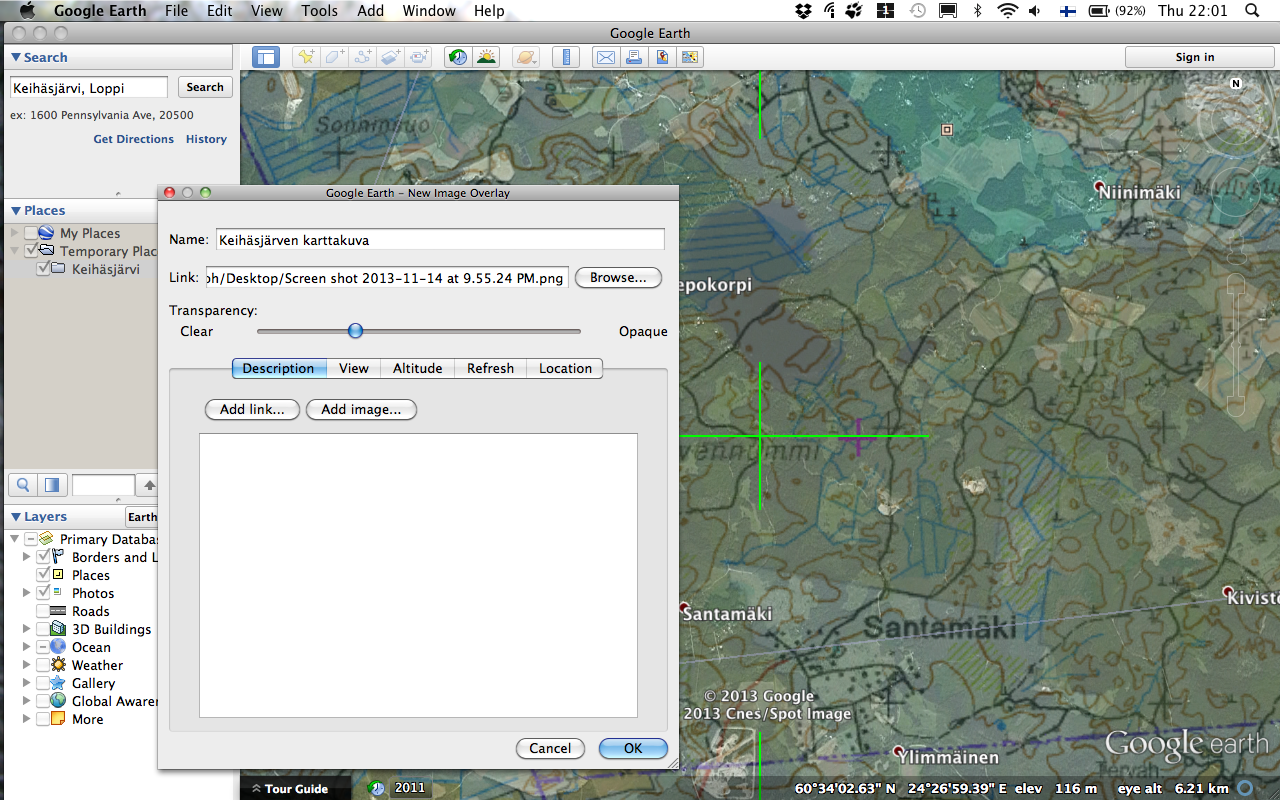Collapse the Search panel header triangle

pos(16,58)
